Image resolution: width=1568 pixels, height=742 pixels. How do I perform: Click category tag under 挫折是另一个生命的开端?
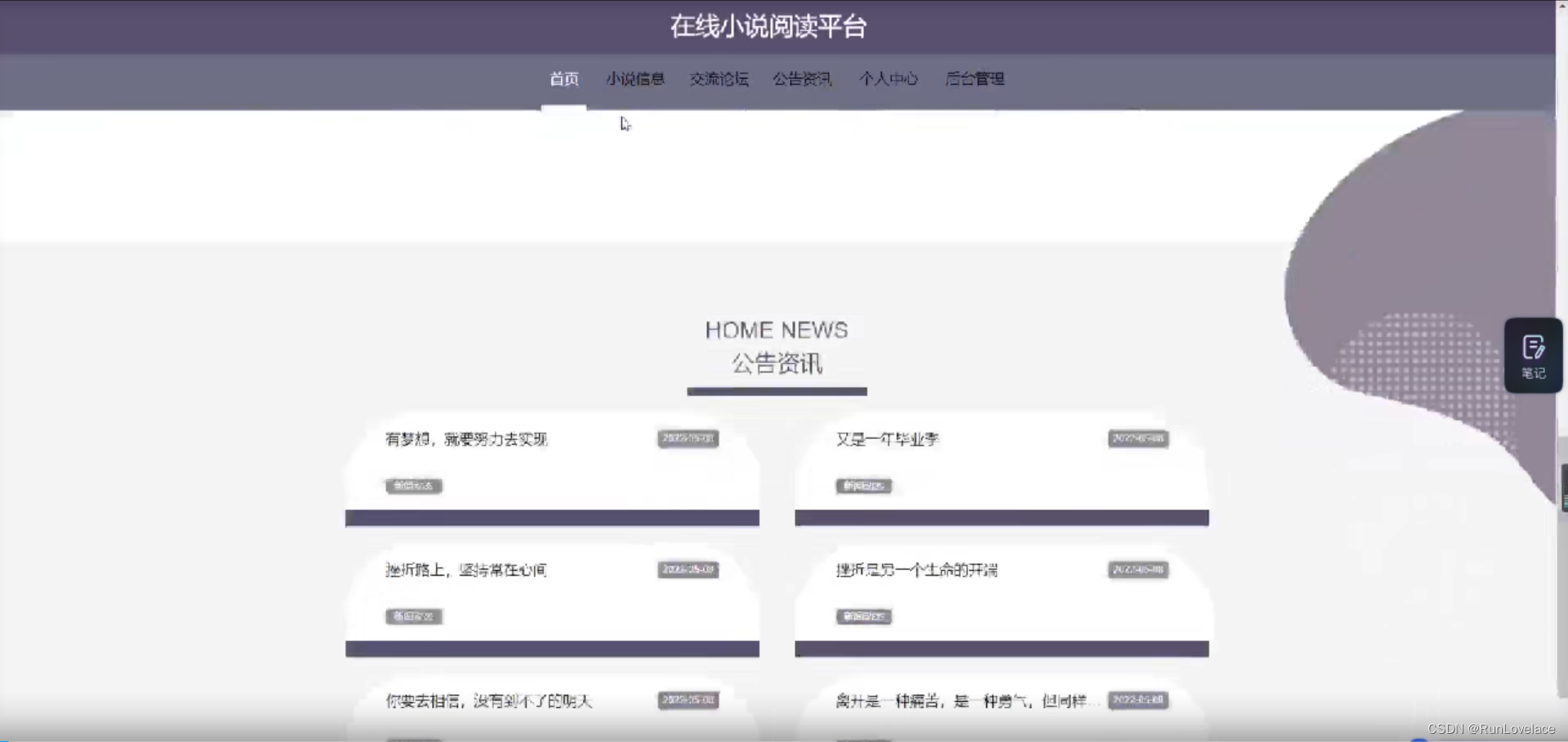pos(863,616)
